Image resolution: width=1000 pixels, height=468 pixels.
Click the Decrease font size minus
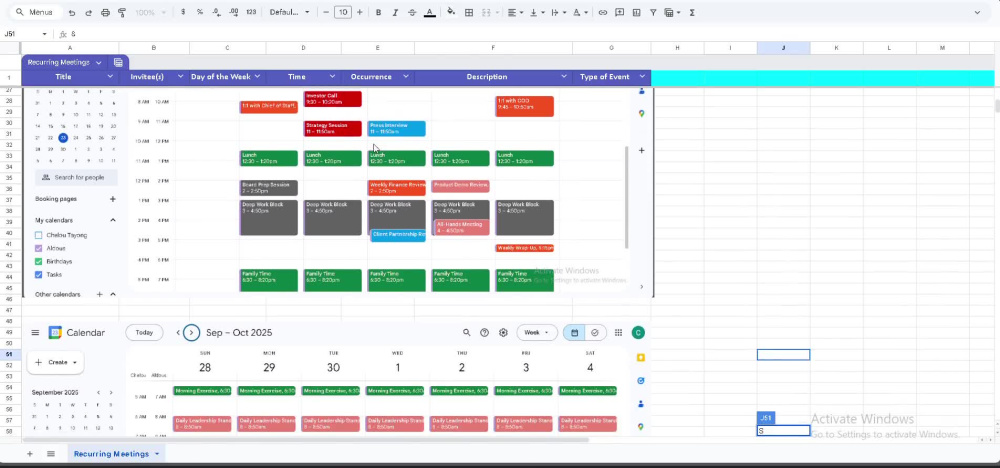point(326,12)
